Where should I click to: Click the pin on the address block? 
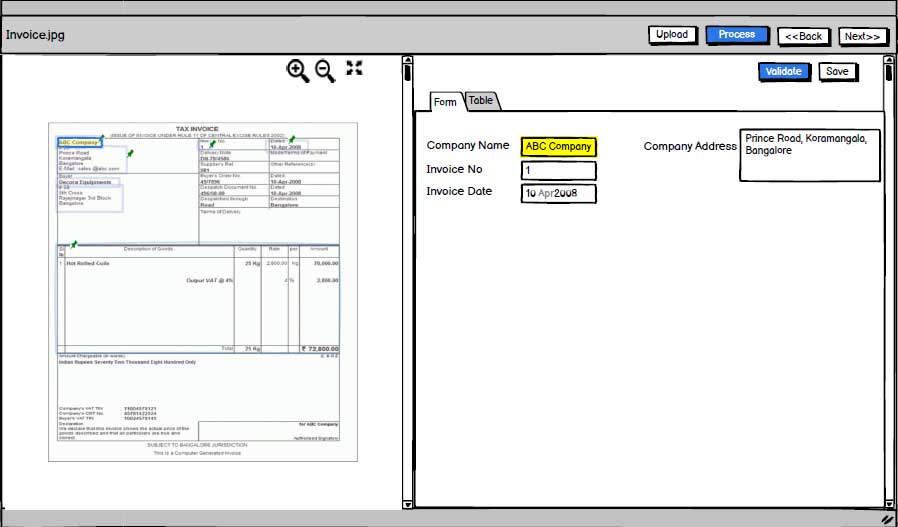130,153
